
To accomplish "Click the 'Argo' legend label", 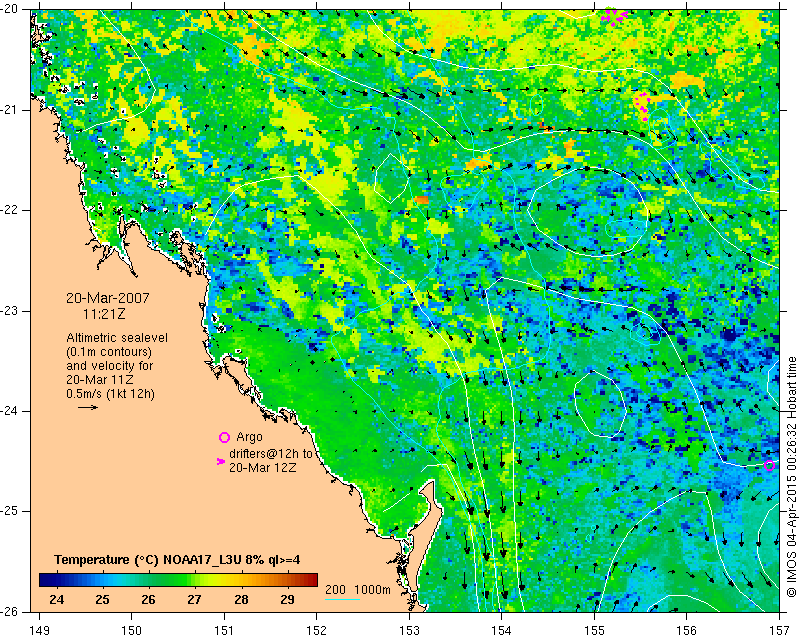I will [249, 437].
